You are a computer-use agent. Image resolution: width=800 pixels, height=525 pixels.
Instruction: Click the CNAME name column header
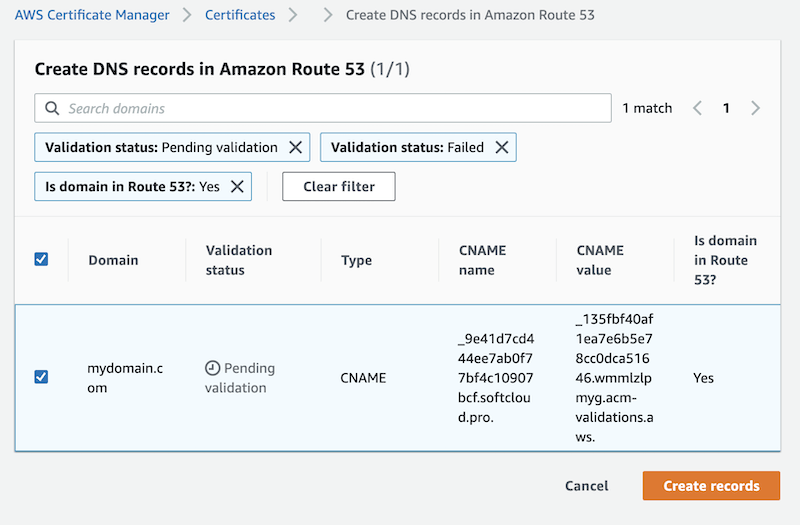tap(483, 260)
